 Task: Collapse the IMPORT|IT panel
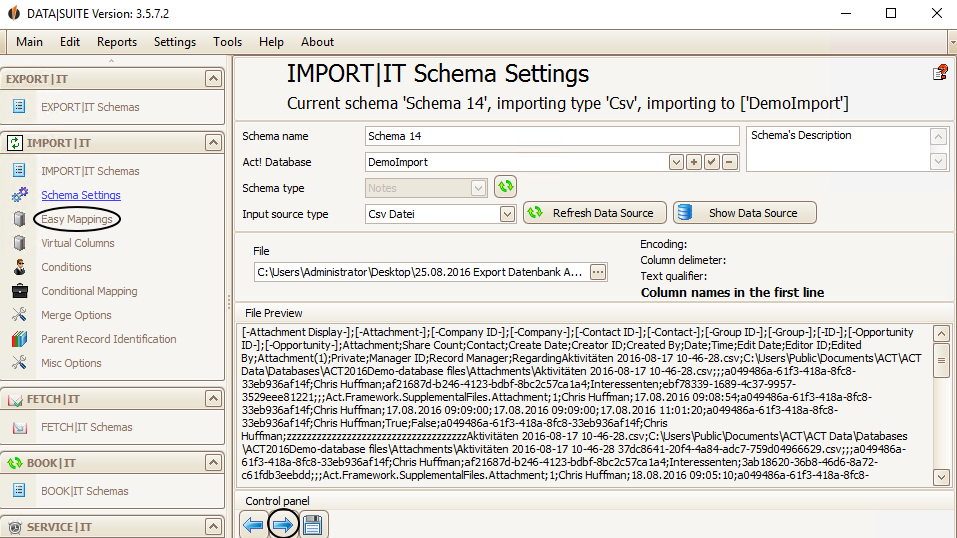[x=213, y=143]
